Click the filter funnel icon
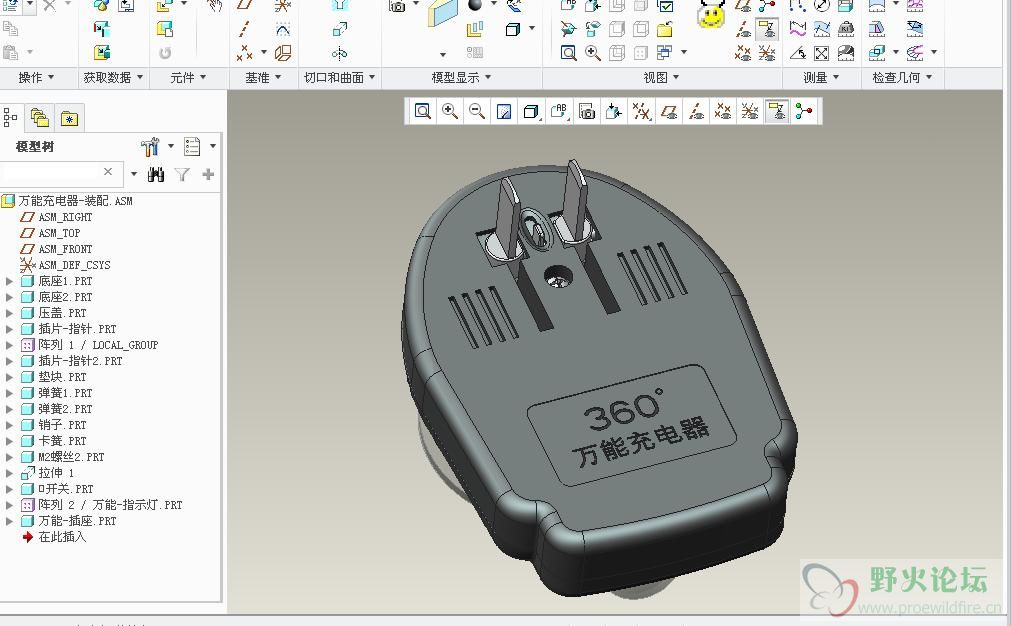Screen dimensions: 1011x626 click(x=182, y=174)
